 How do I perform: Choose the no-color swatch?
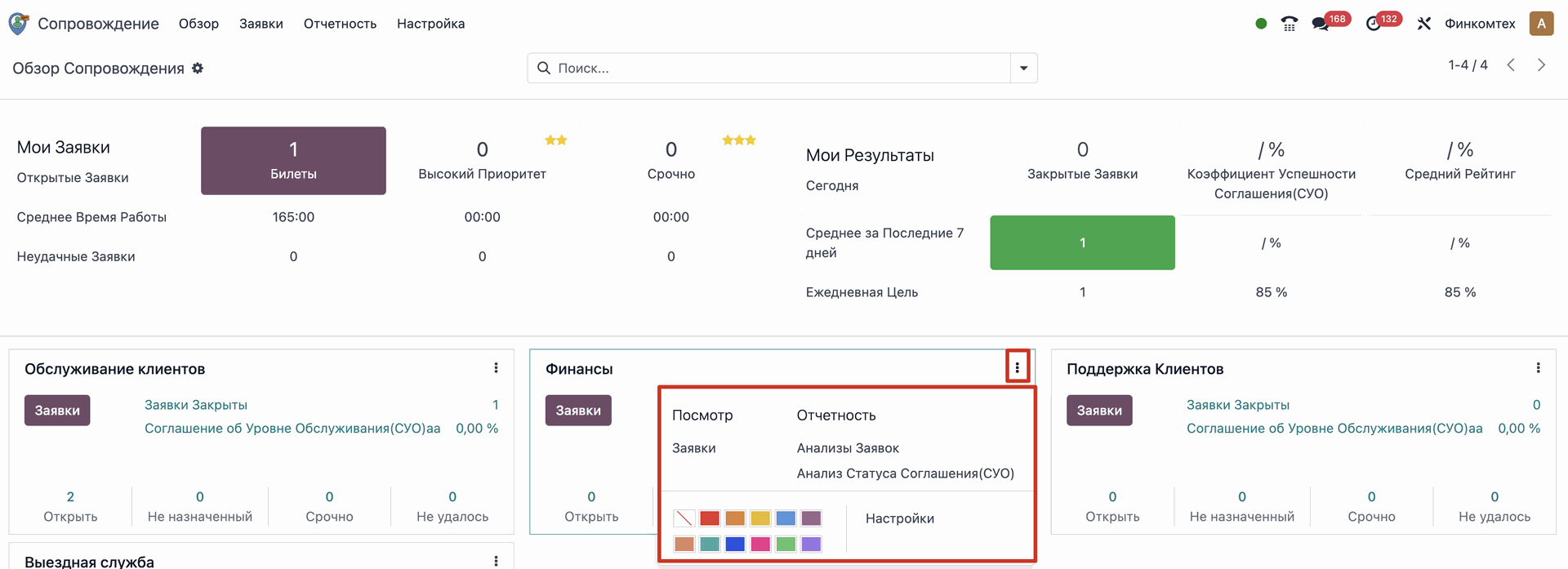(x=684, y=518)
